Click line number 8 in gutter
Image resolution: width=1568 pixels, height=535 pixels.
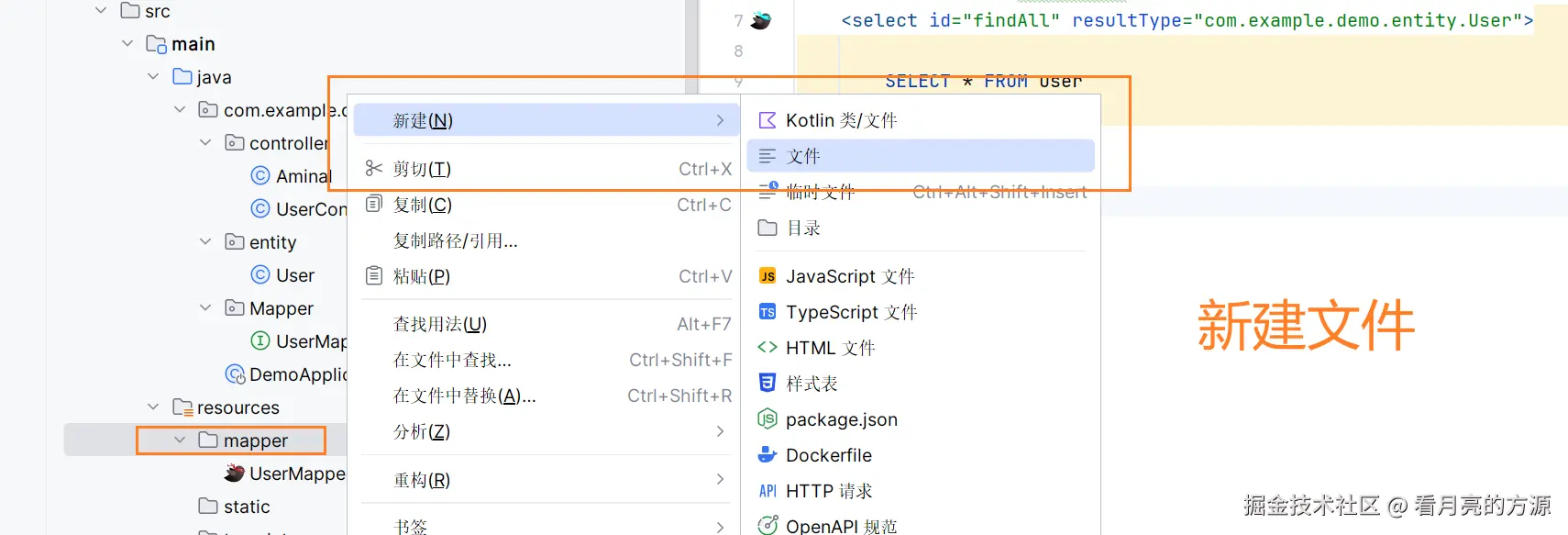[x=738, y=50]
